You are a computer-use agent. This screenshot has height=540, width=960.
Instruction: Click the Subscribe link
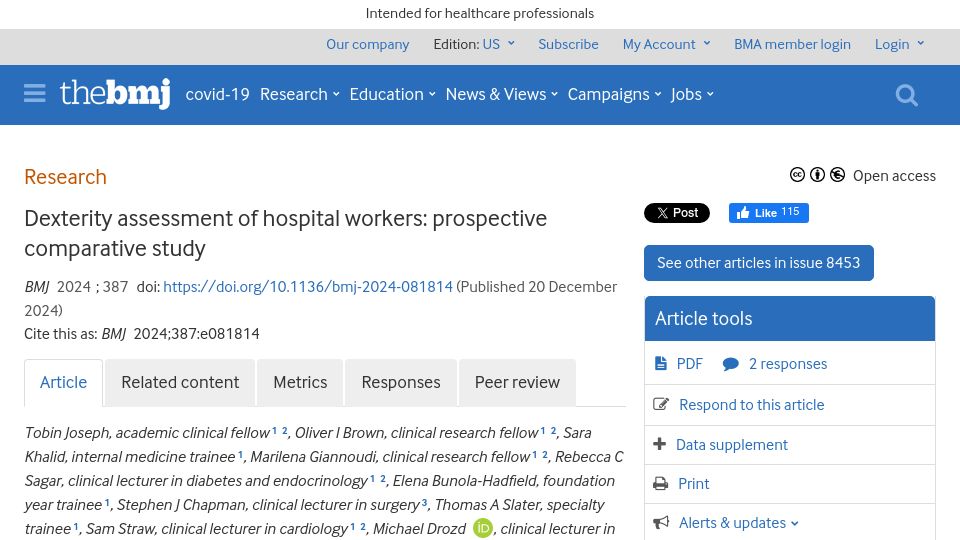click(568, 44)
